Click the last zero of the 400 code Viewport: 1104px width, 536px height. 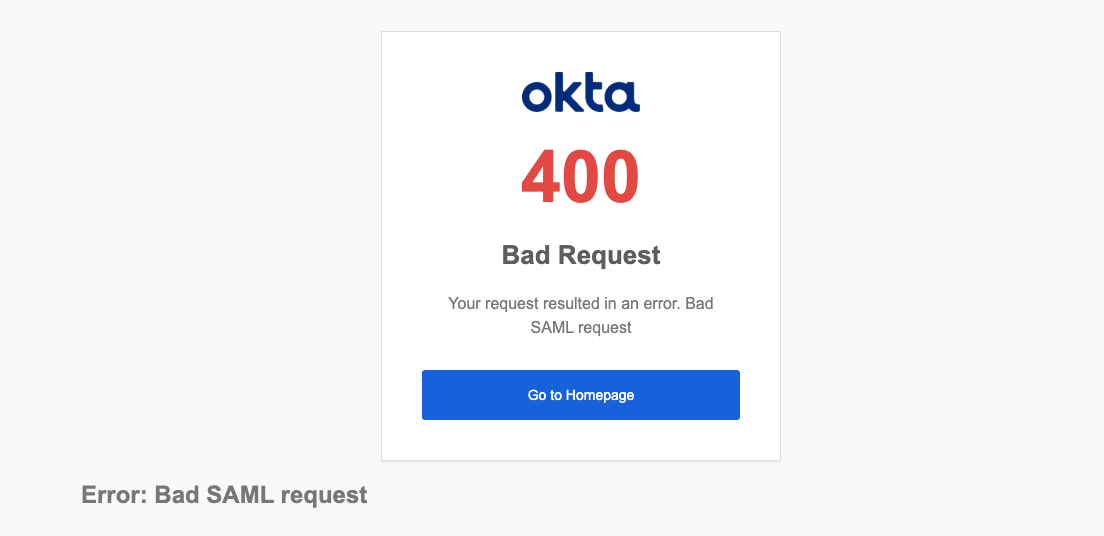point(620,177)
